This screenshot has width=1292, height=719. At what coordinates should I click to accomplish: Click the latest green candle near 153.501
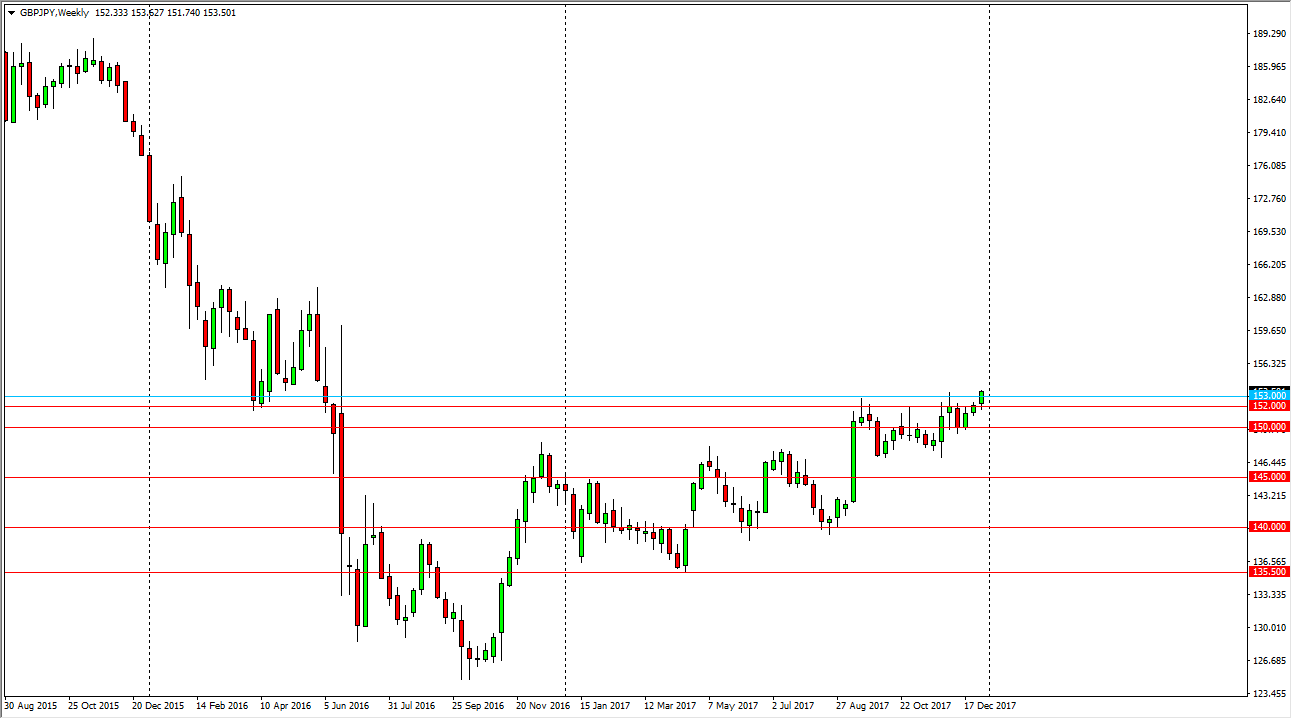981,397
